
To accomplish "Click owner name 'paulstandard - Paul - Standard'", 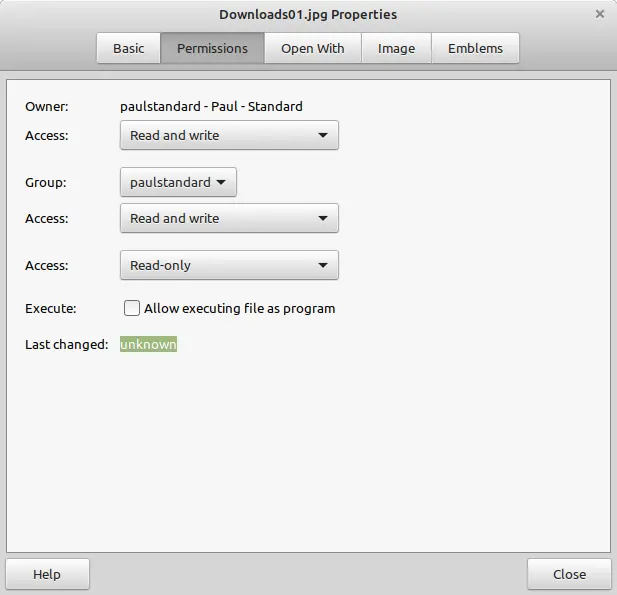I will [x=211, y=106].
